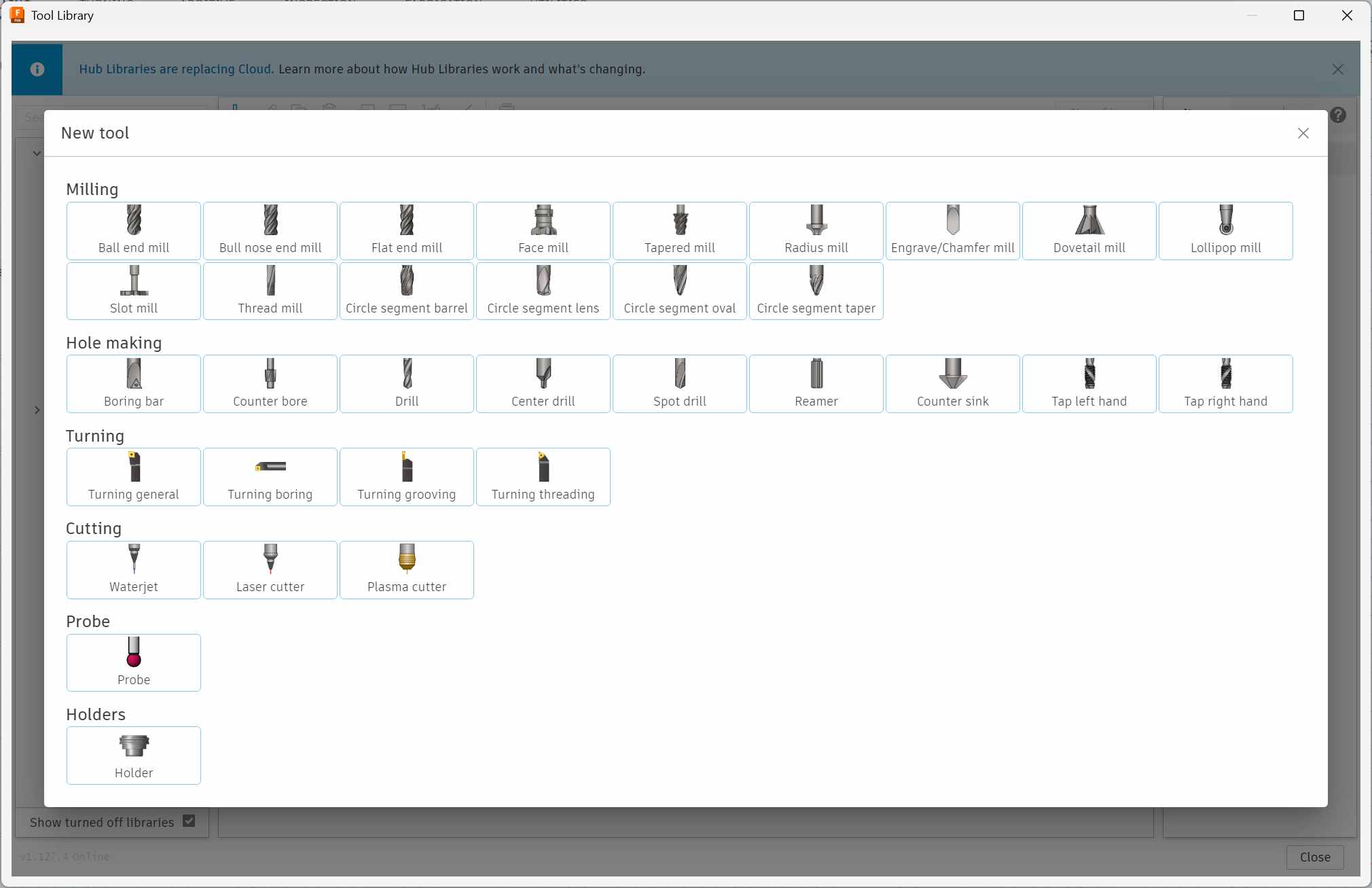Screen dimensions: 1372x888
Task: Select the Bull nose end mill
Action: (270, 231)
